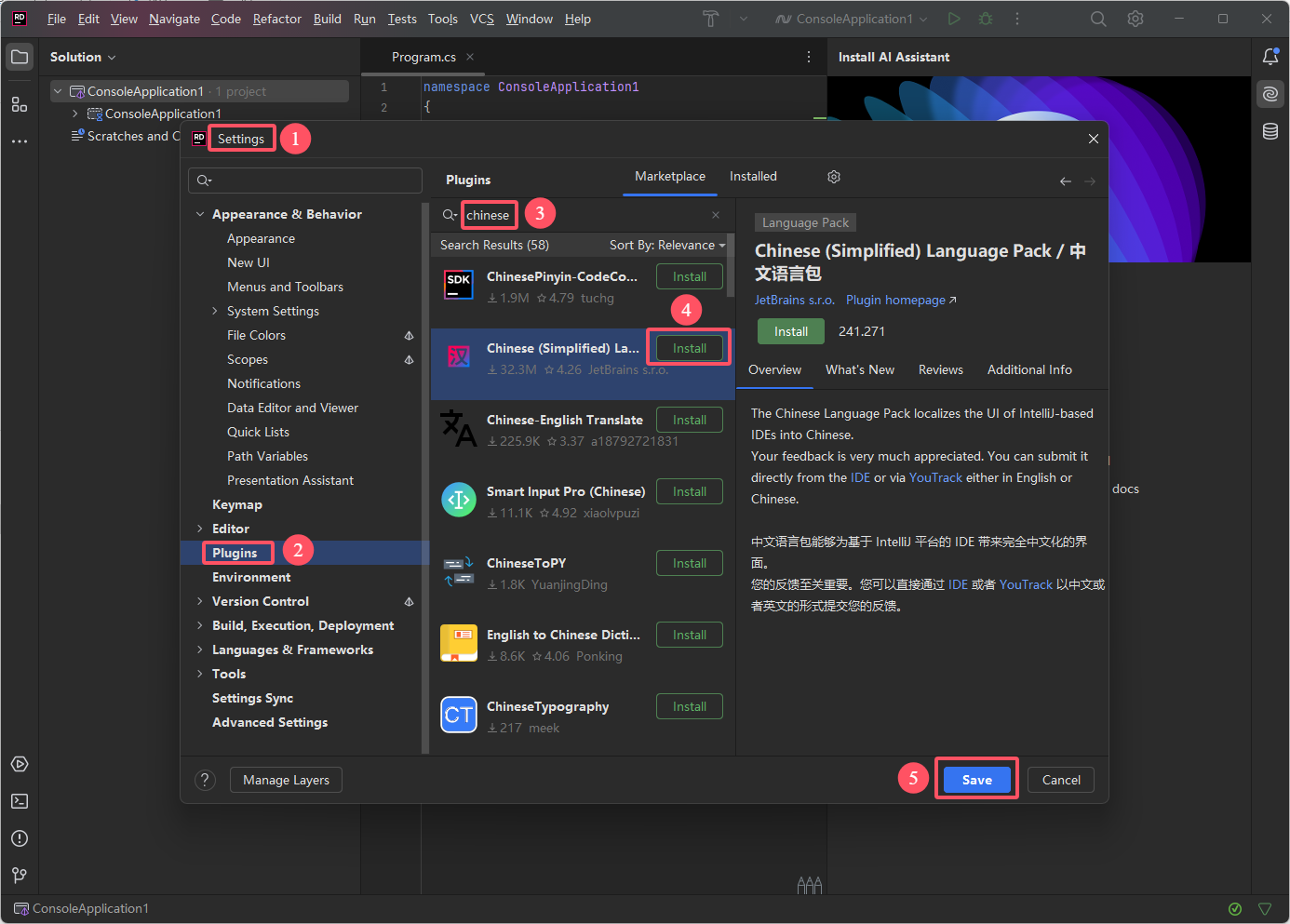Open the Explorer folder tool window icon

pyautogui.click(x=19, y=57)
